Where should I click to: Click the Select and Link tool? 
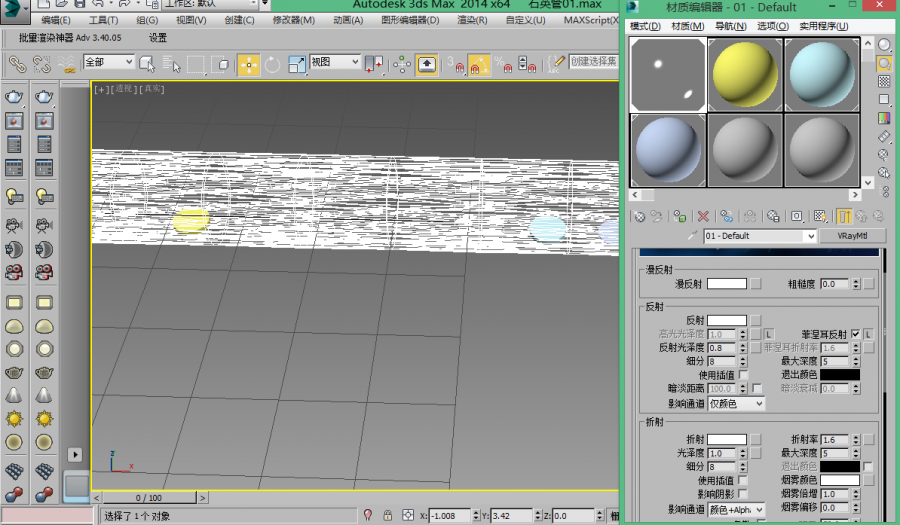click(x=17, y=64)
